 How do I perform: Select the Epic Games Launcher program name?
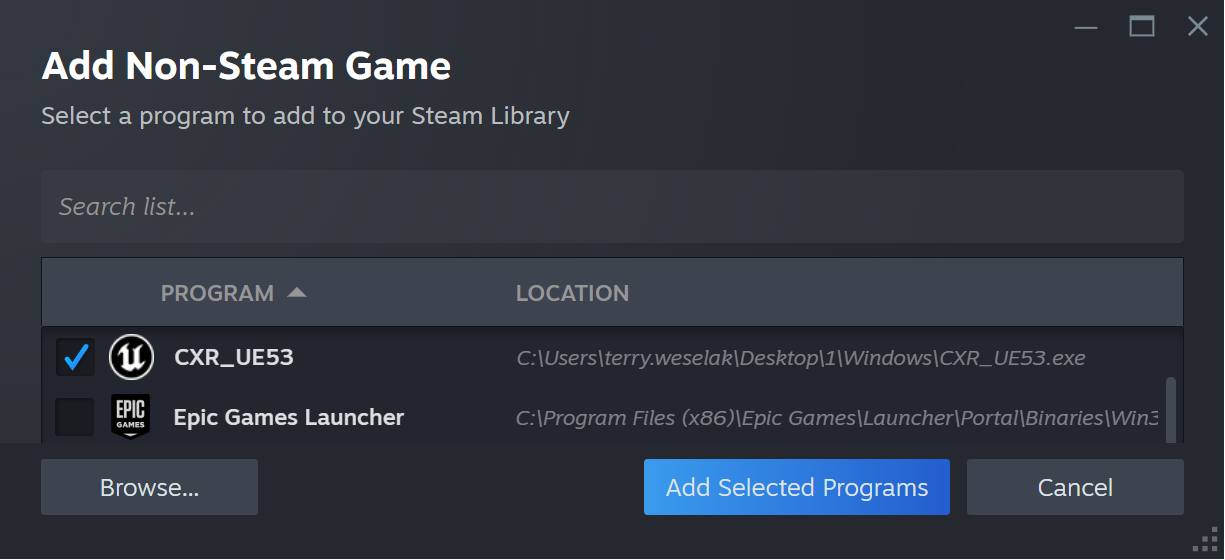tap(289, 417)
